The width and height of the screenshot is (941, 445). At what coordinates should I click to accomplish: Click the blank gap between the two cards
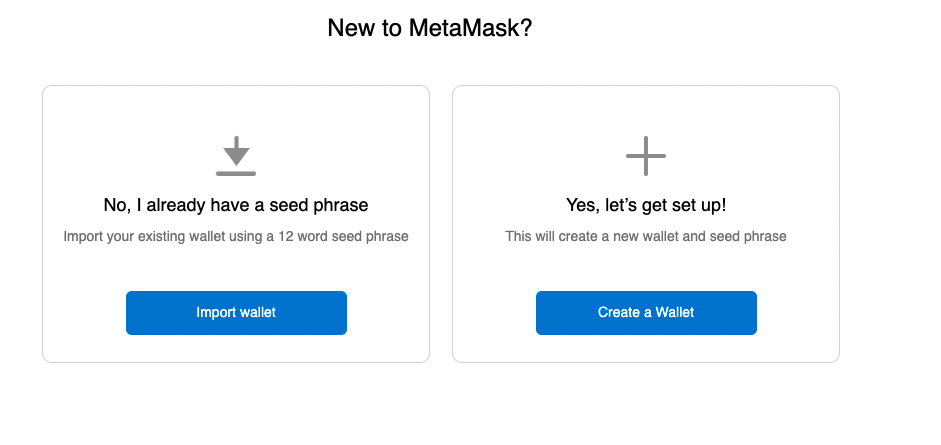click(x=441, y=220)
